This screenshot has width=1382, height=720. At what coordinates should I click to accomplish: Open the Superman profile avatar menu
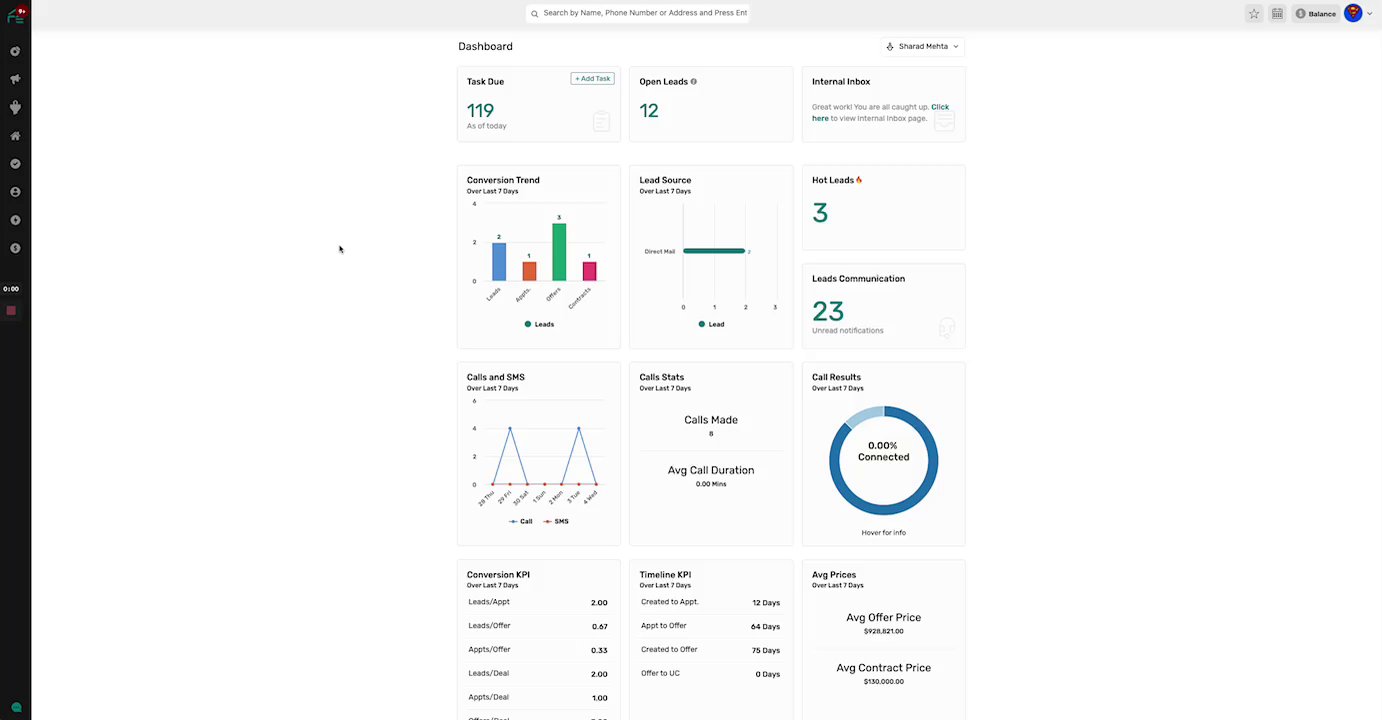(1353, 13)
